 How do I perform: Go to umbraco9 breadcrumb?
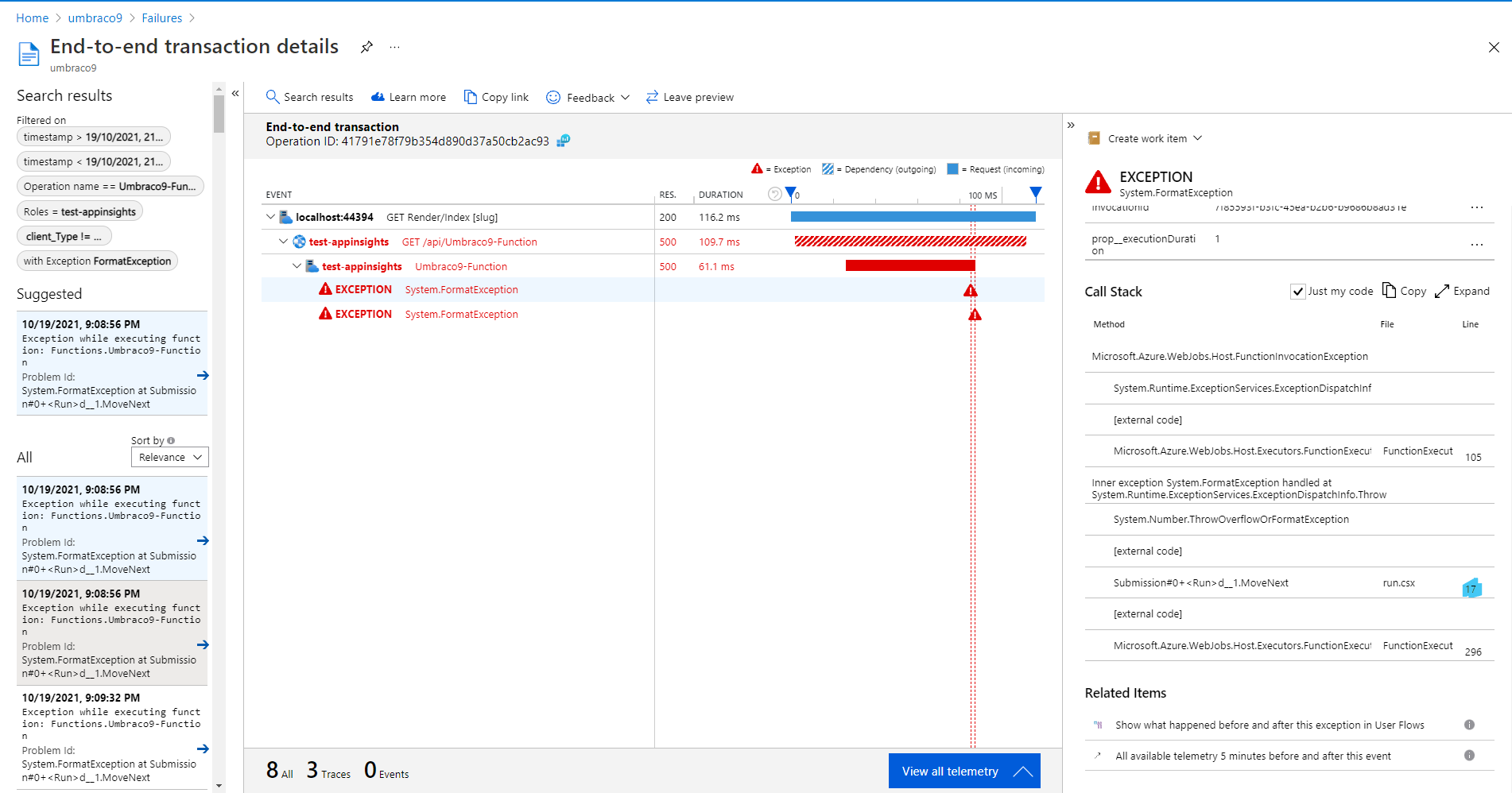95,17
